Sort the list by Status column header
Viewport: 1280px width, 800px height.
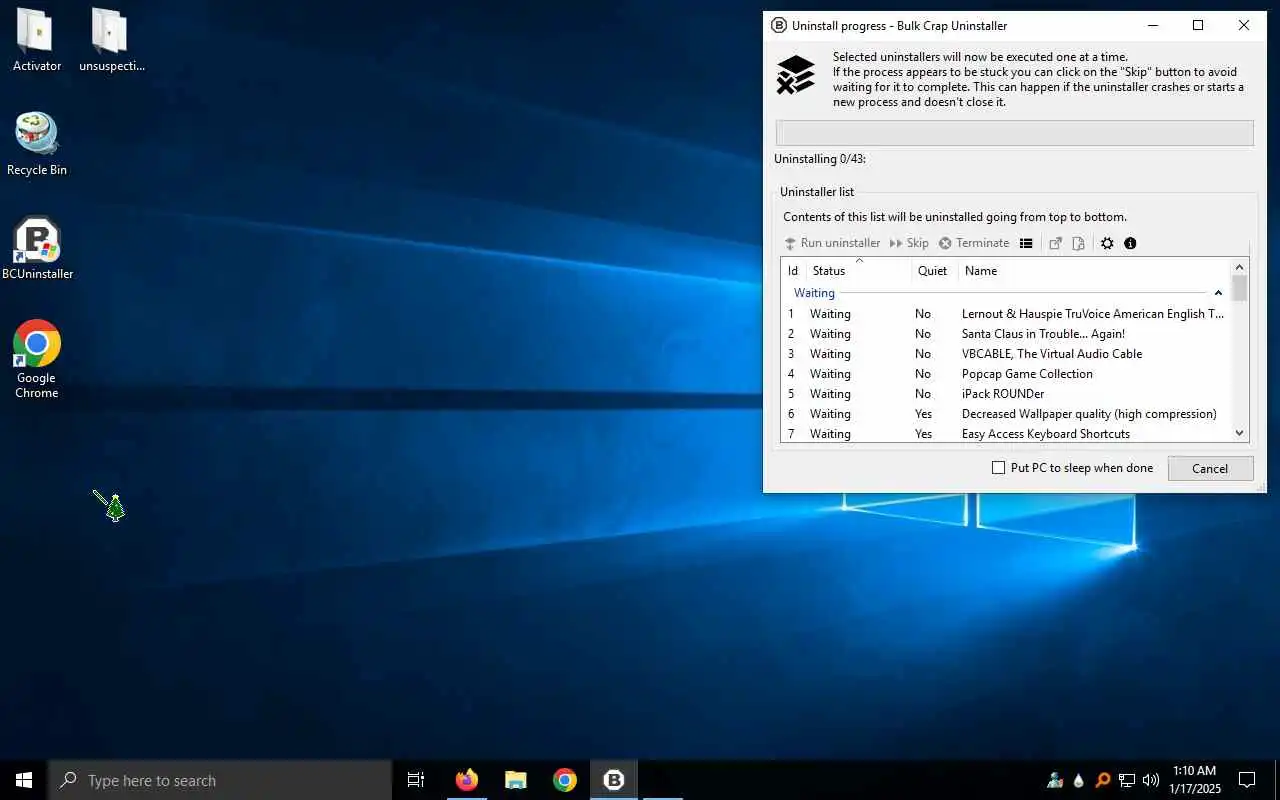point(858,271)
